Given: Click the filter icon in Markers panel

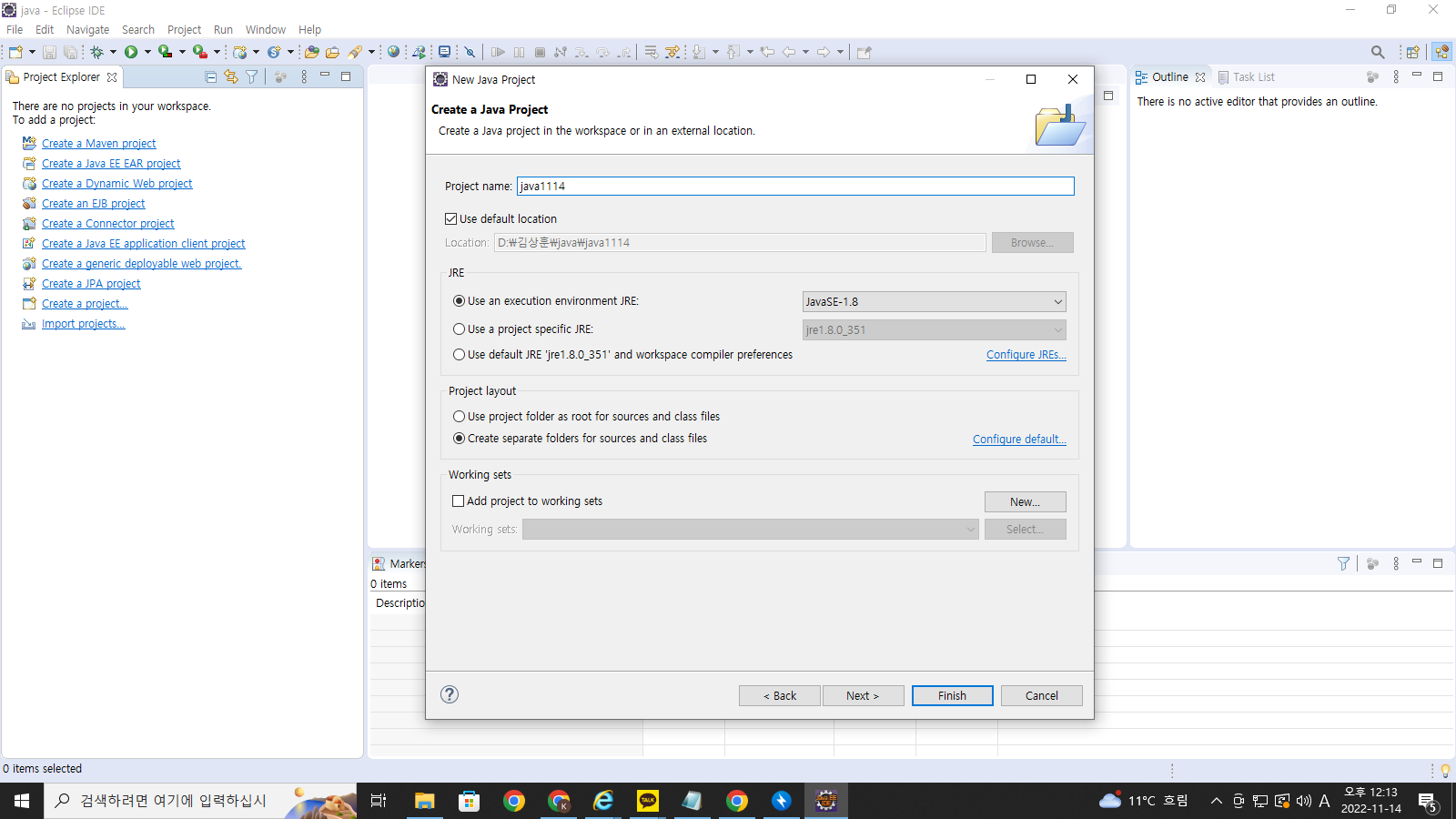Looking at the screenshot, I should pos(1343,563).
